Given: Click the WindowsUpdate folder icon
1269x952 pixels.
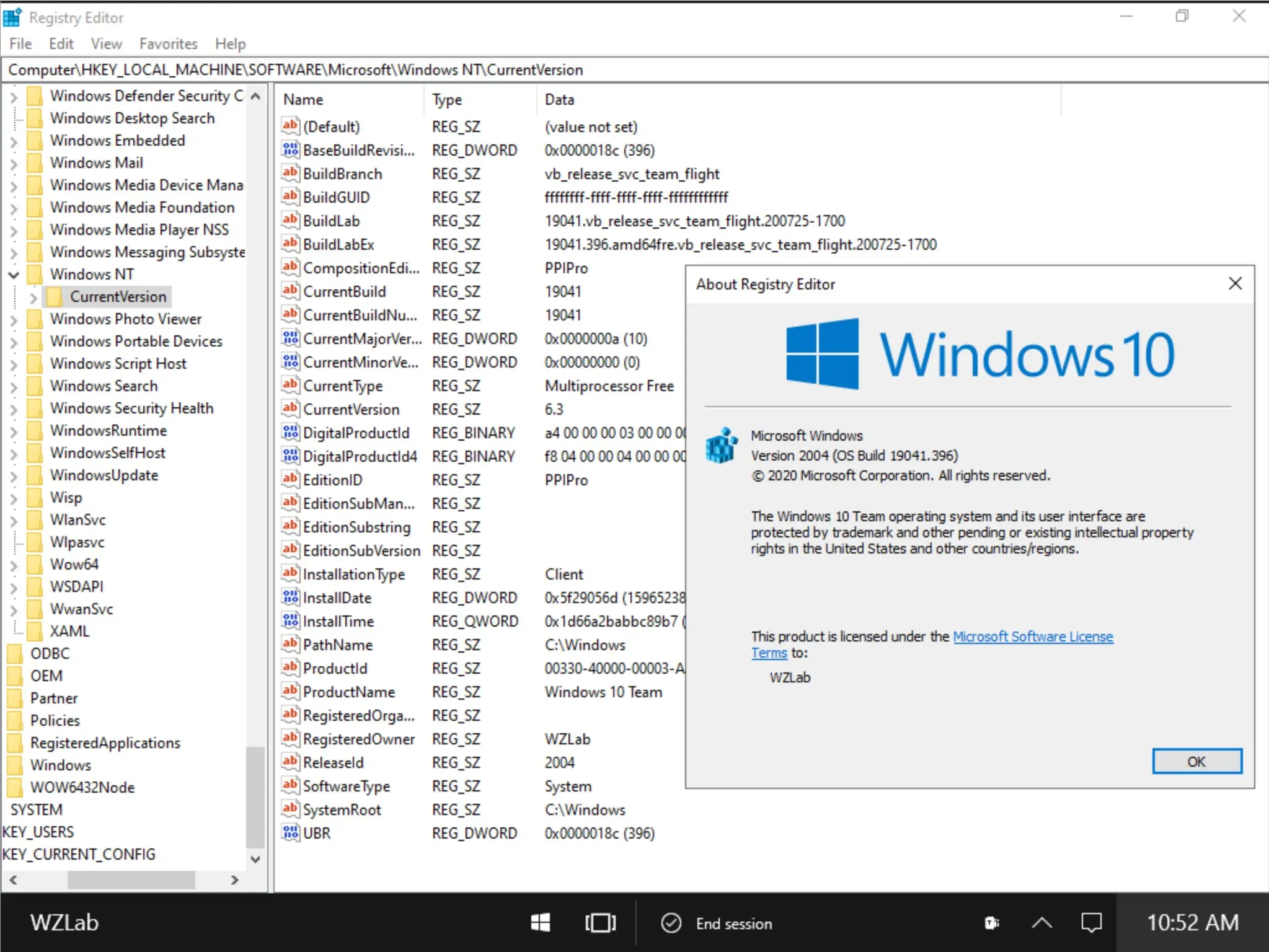Looking at the screenshot, I should tap(35, 475).
